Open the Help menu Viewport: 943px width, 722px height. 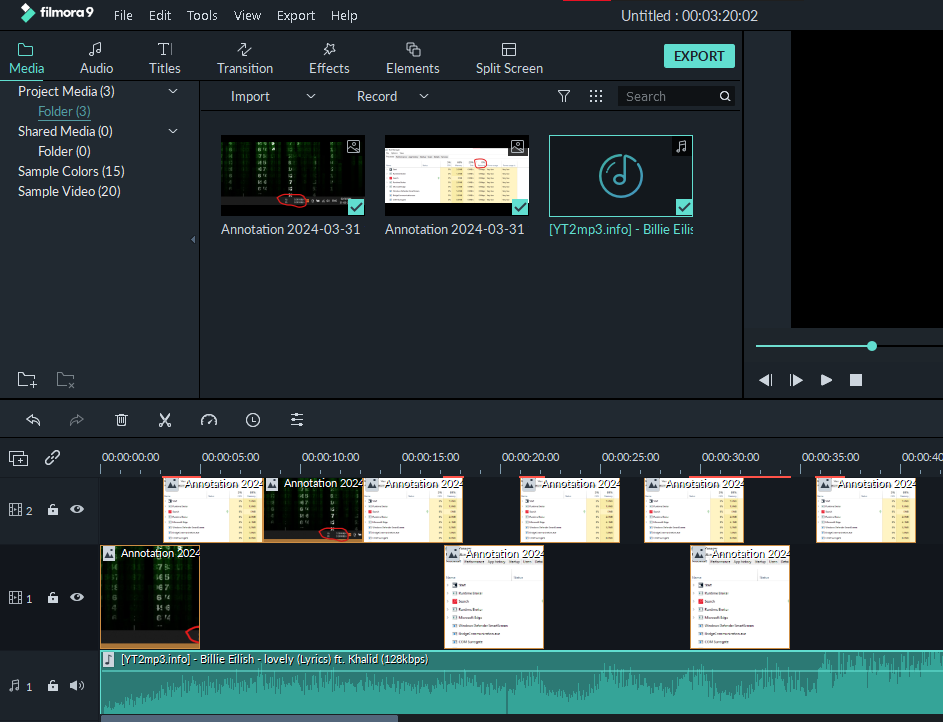click(344, 16)
